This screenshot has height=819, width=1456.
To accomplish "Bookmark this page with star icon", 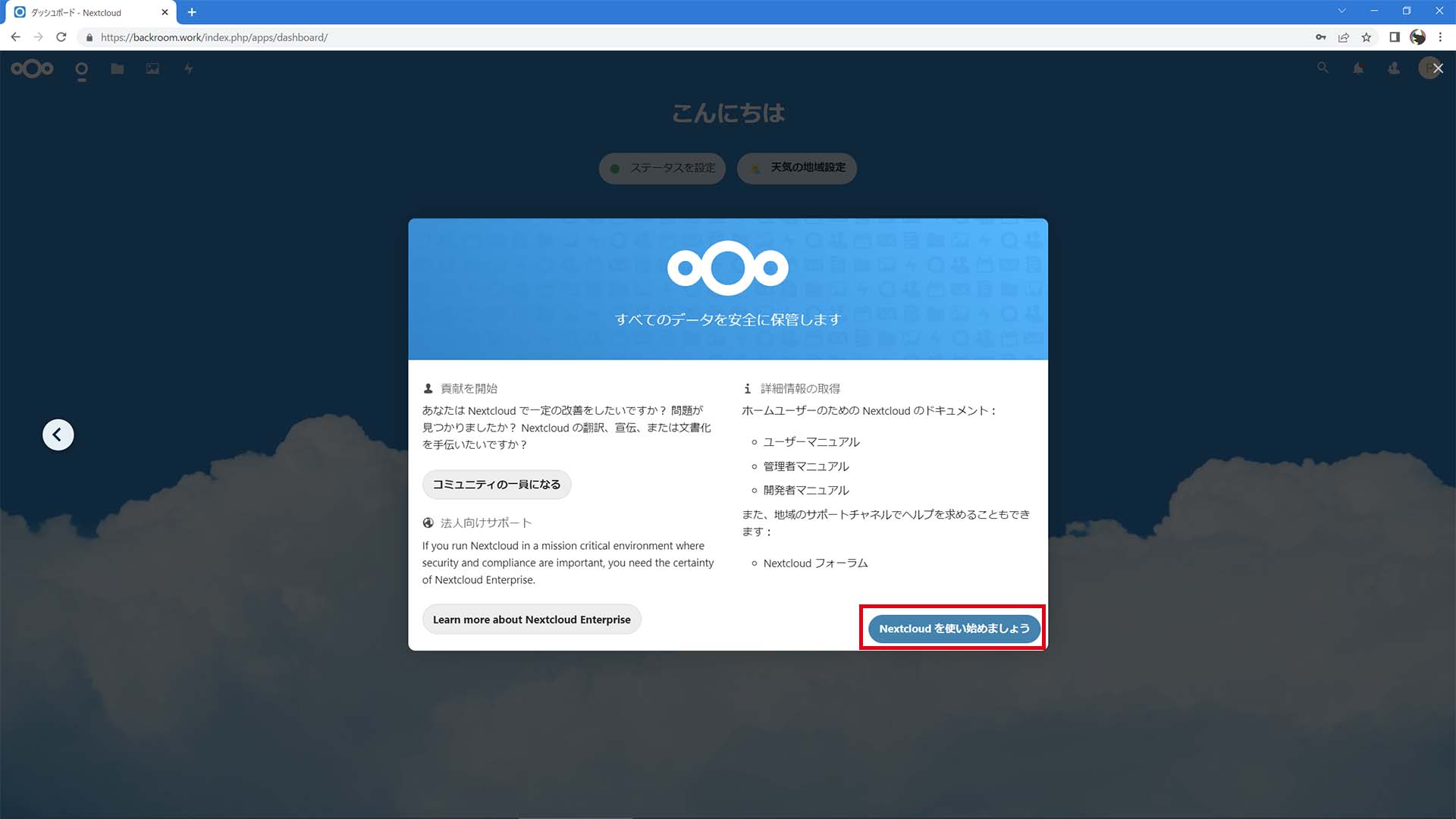I will (x=1366, y=37).
